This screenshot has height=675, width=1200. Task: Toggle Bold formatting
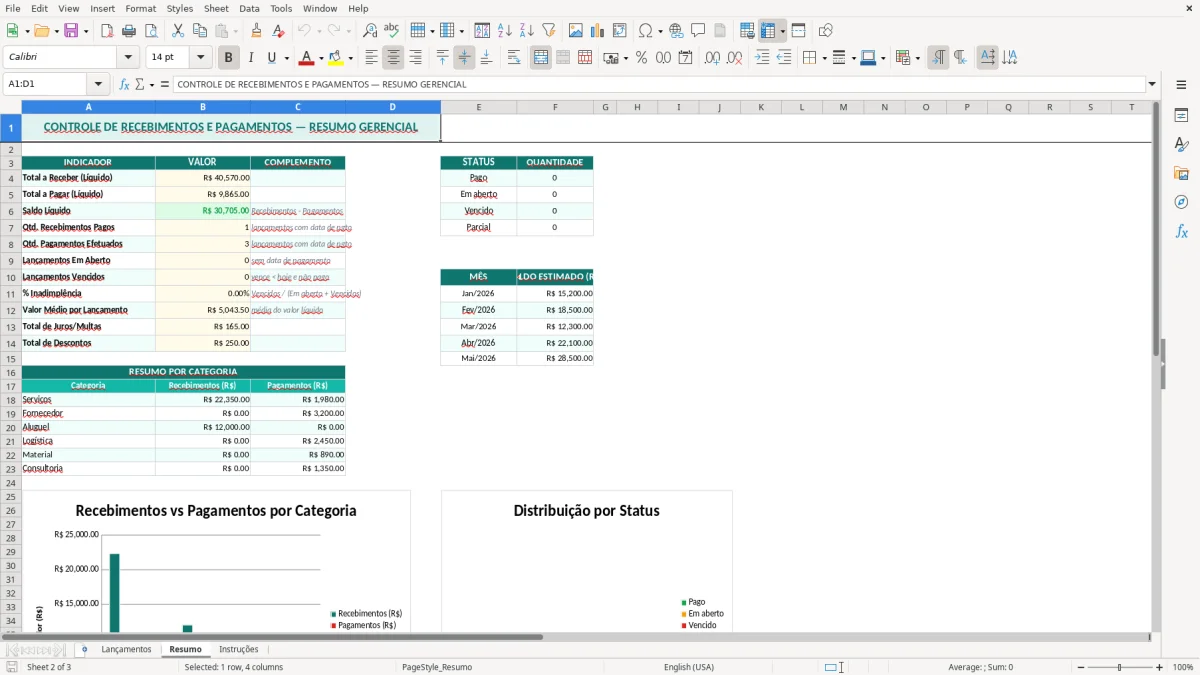[x=229, y=58]
